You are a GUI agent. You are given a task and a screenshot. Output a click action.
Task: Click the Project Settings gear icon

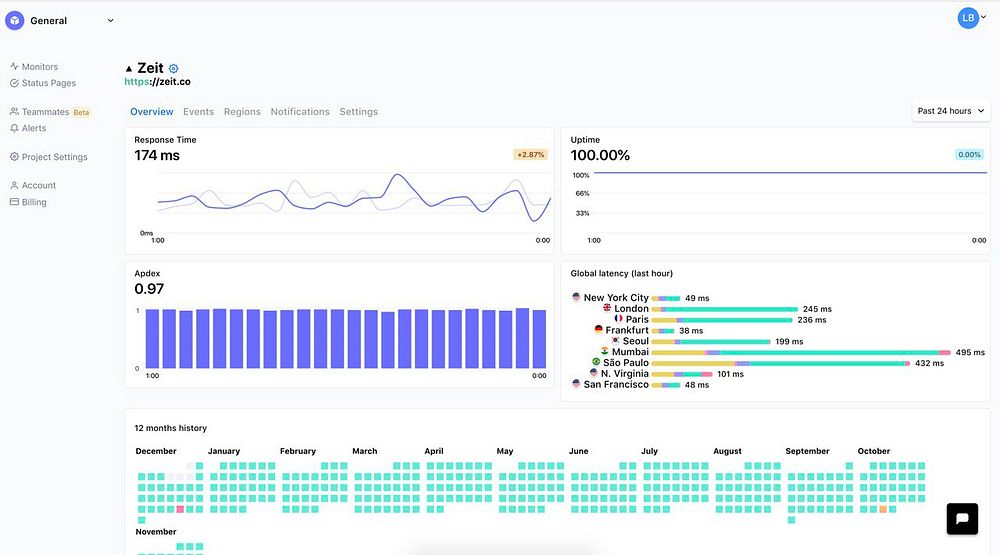pos(14,157)
